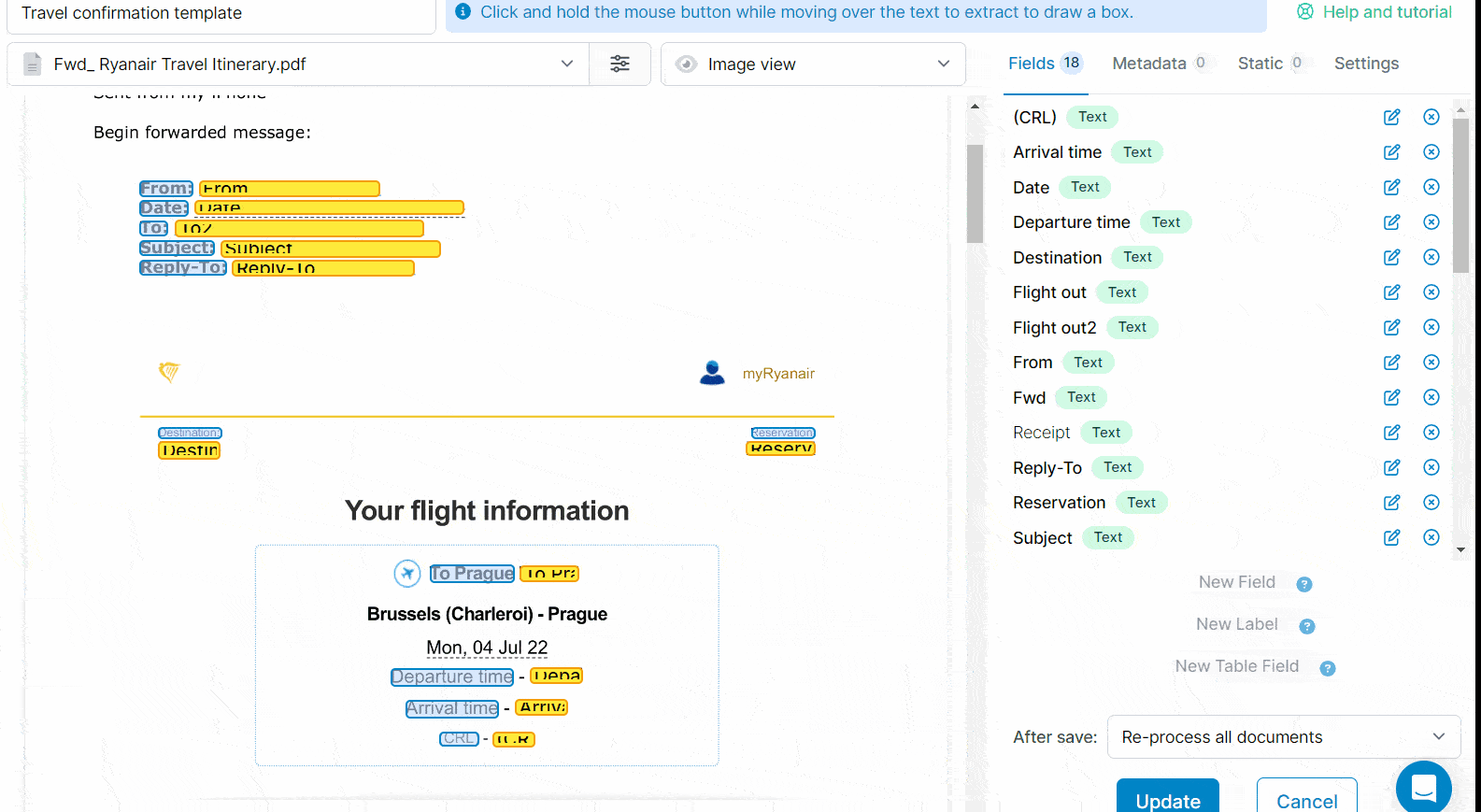Edit the Departure time field
This screenshot has height=812, width=1481.
click(1391, 222)
